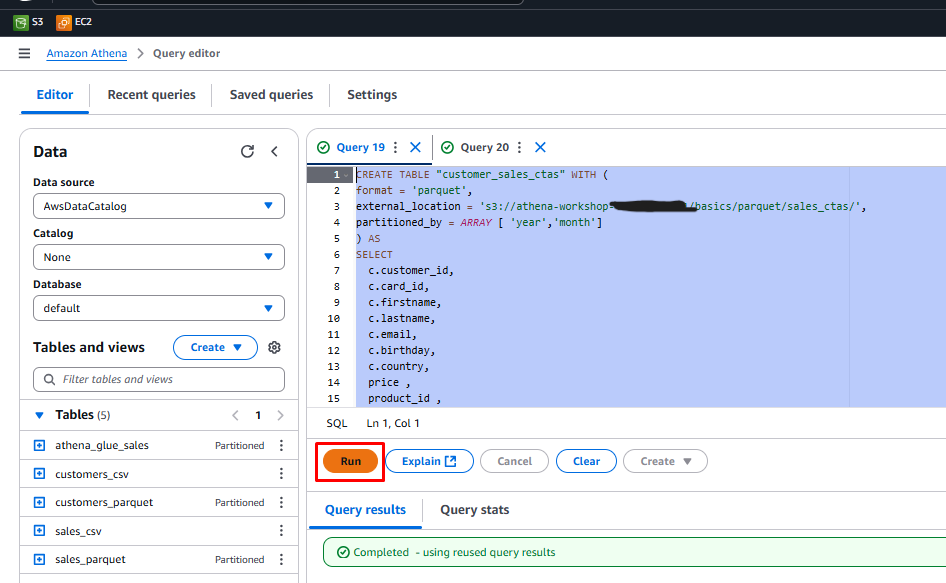Click the Amazon Athena breadcrumb link
The width and height of the screenshot is (946, 583).
[x=86, y=54]
